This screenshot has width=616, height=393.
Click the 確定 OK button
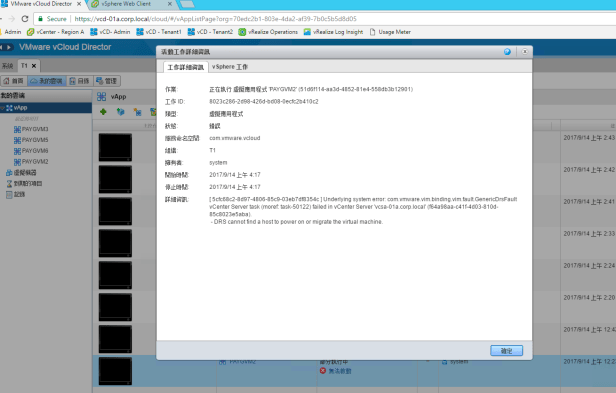click(x=506, y=351)
